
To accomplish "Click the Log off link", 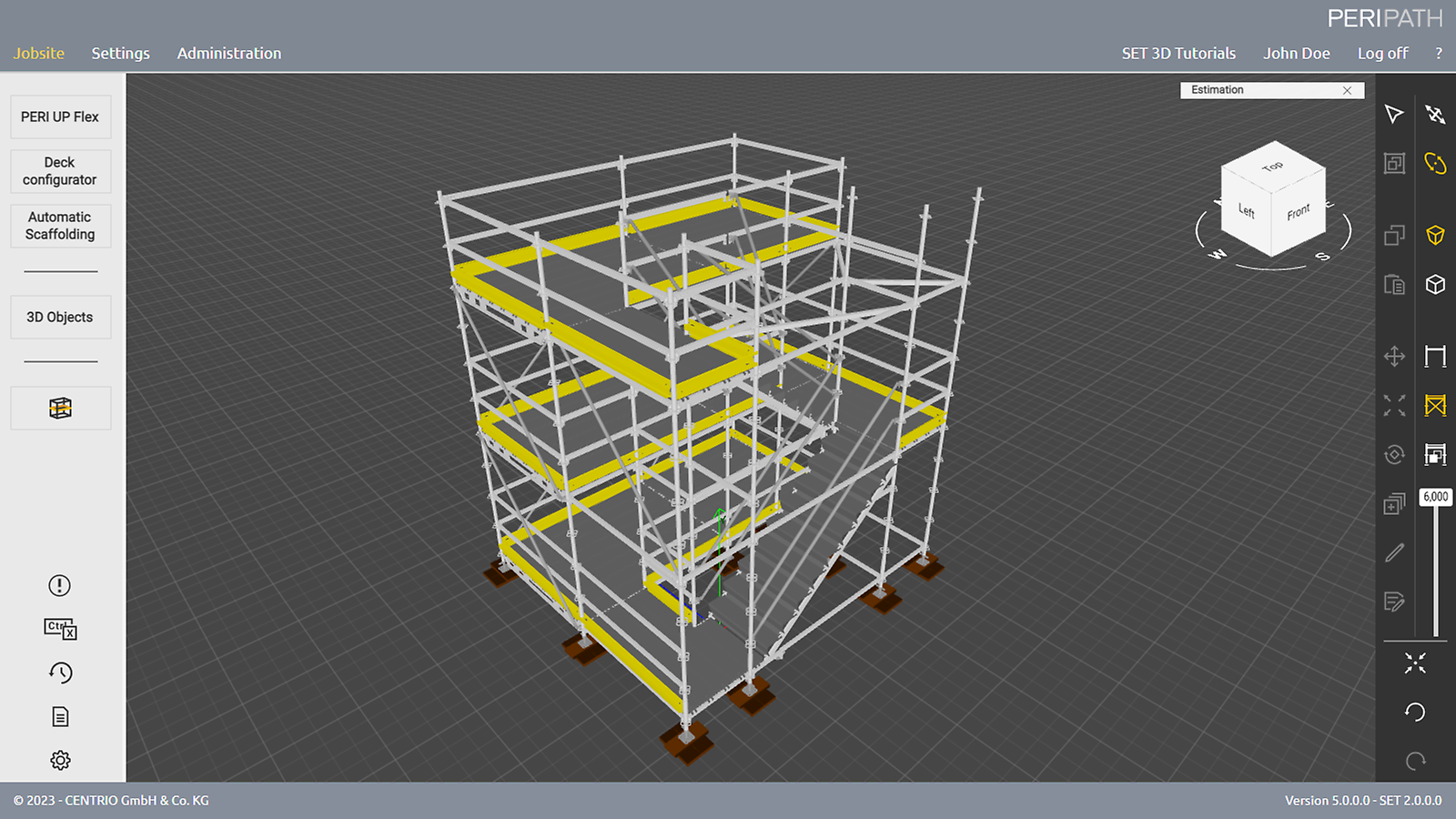I will coord(1382,54).
